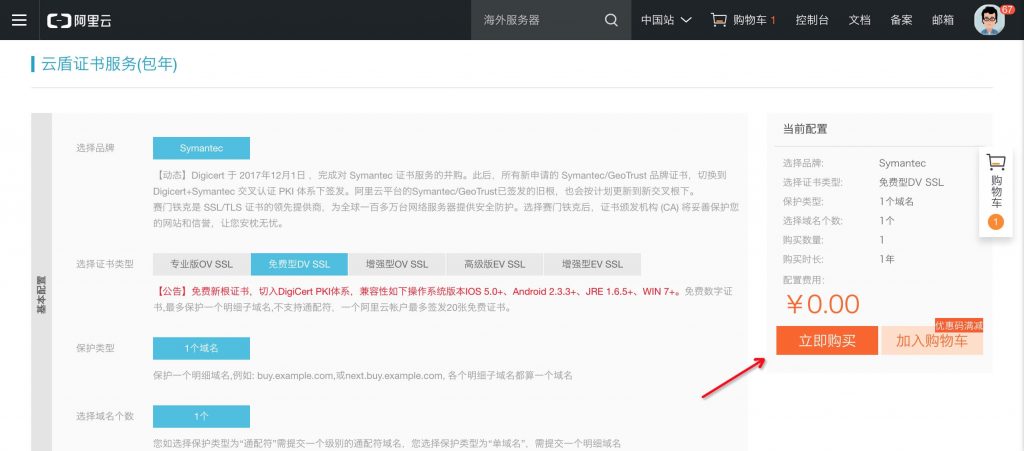Image resolution: width=1024 pixels, height=451 pixels.
Task: Click the ¥0.00 price text
Action: coord(823,304)
